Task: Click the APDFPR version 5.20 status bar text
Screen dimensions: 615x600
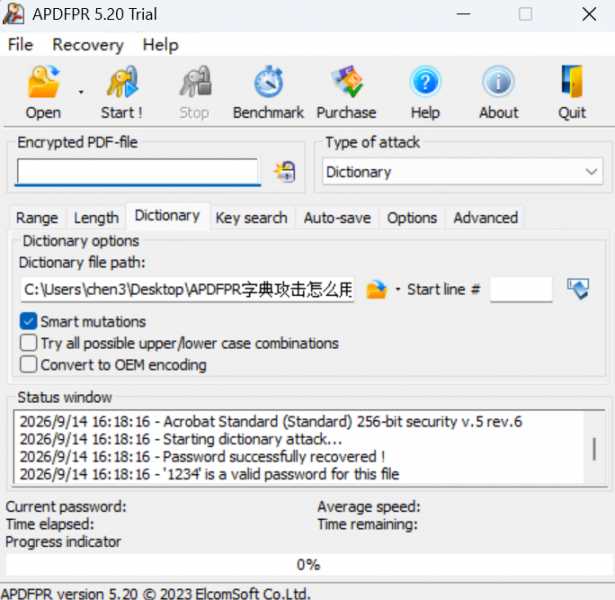Action: pyautogui.click(x=156, y=593)
